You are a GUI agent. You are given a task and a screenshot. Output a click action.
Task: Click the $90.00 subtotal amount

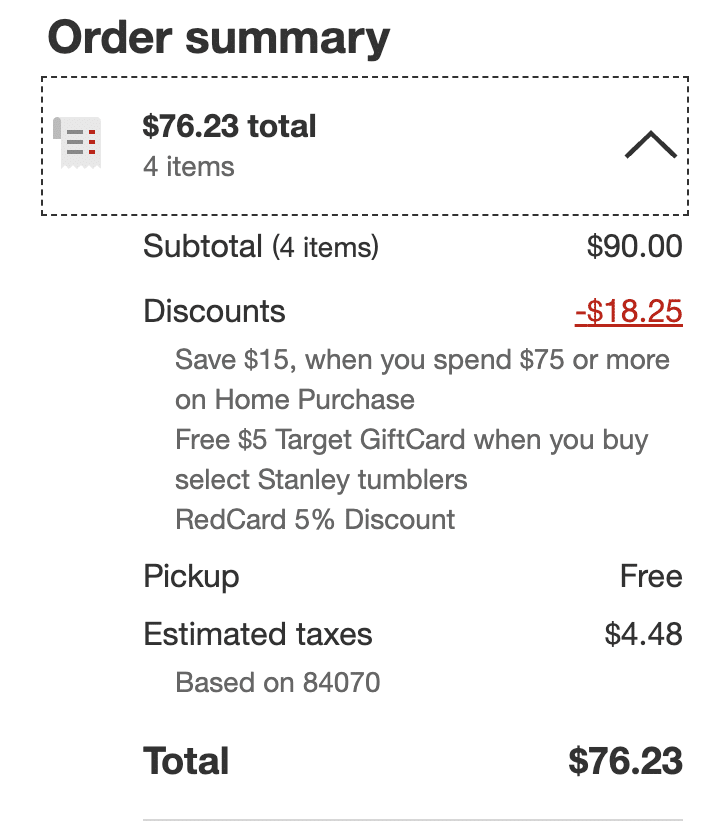[634, 246]
